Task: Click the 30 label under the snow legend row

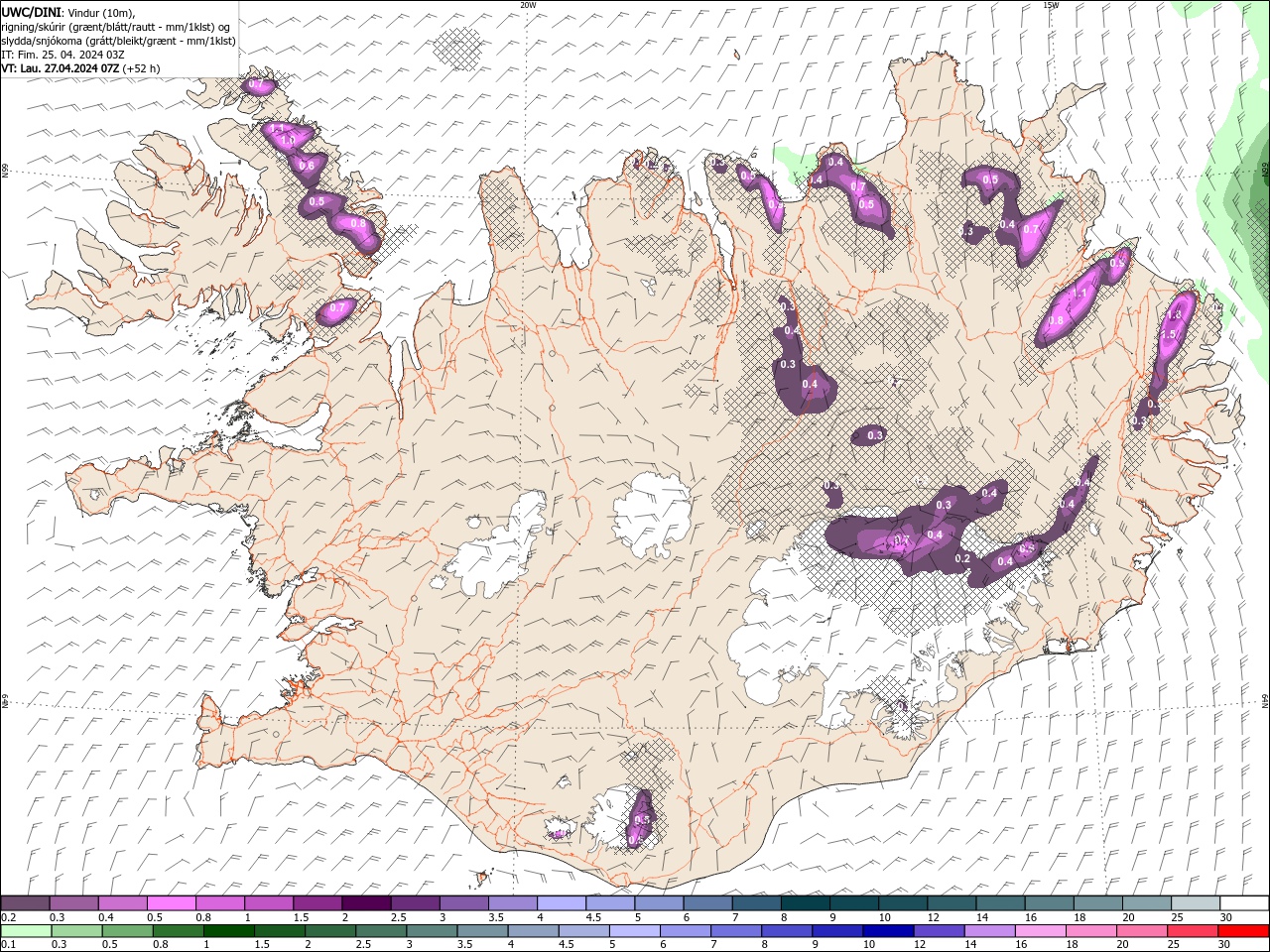Action: pyautogui.click(x=1226, y=917)
